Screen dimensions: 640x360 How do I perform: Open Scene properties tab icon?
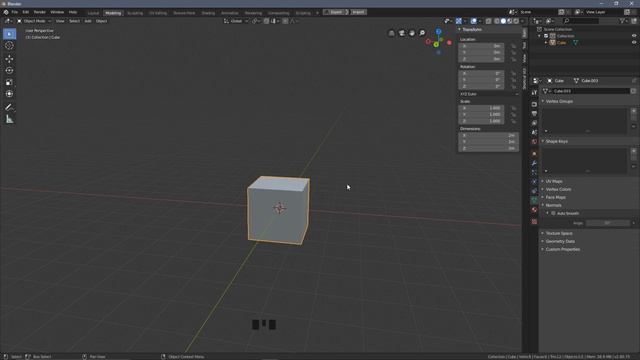click(x=534, y=132)
